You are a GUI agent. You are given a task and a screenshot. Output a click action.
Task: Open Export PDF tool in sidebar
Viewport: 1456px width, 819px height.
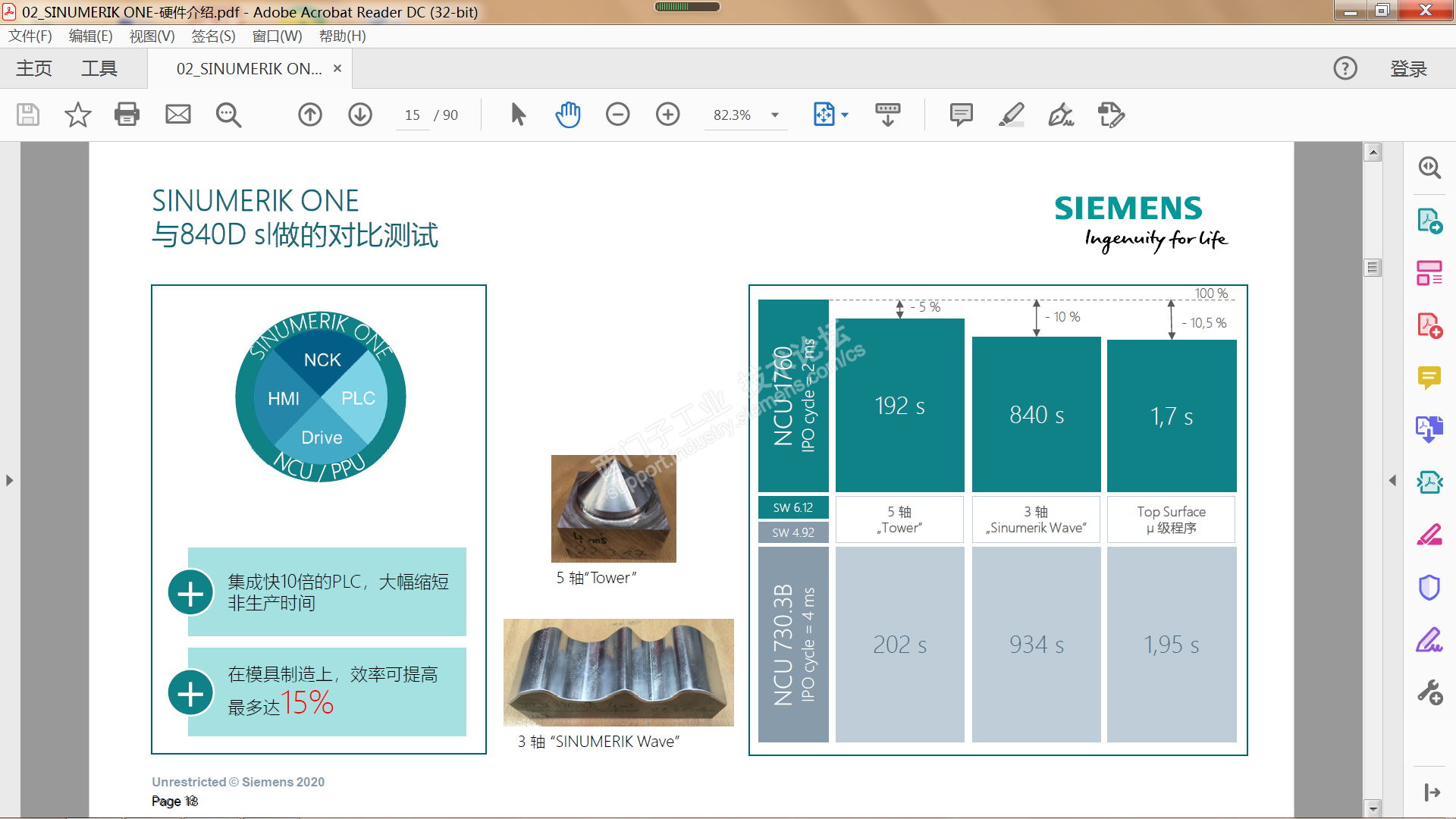point(1429,221)
